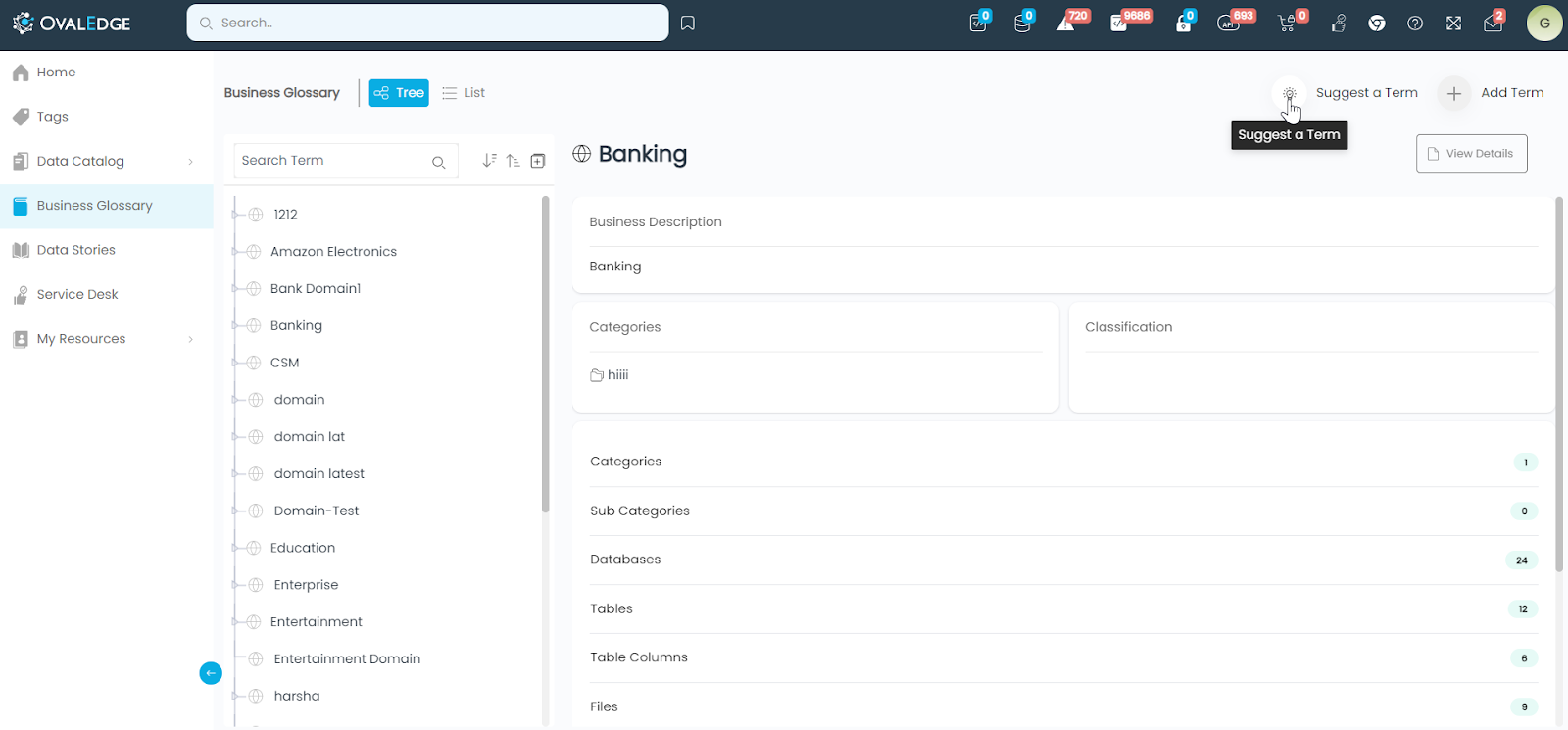
Task: Expand the Bank Domain1 tree node
Action: tap(235, 289)
